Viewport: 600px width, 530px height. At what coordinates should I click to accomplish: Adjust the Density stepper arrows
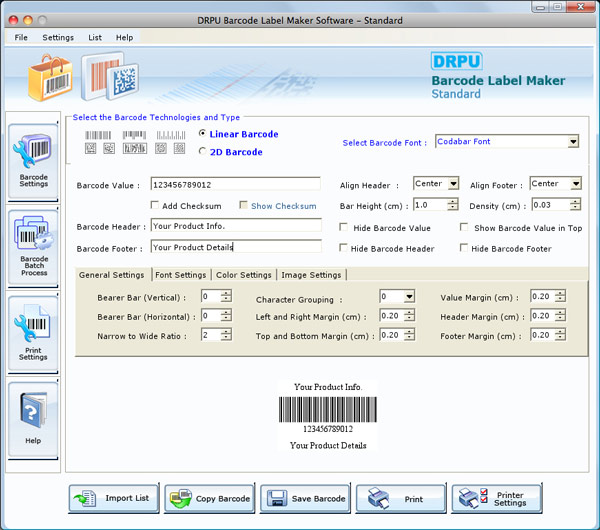[575, 205]
